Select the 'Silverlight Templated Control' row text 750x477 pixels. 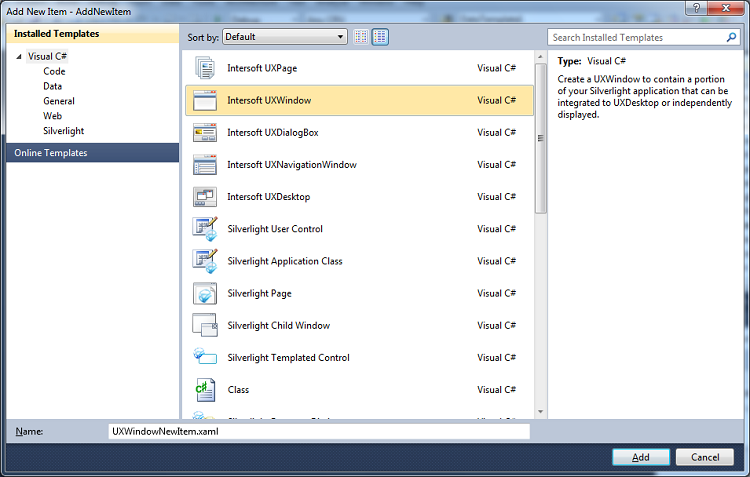(288, 357)
